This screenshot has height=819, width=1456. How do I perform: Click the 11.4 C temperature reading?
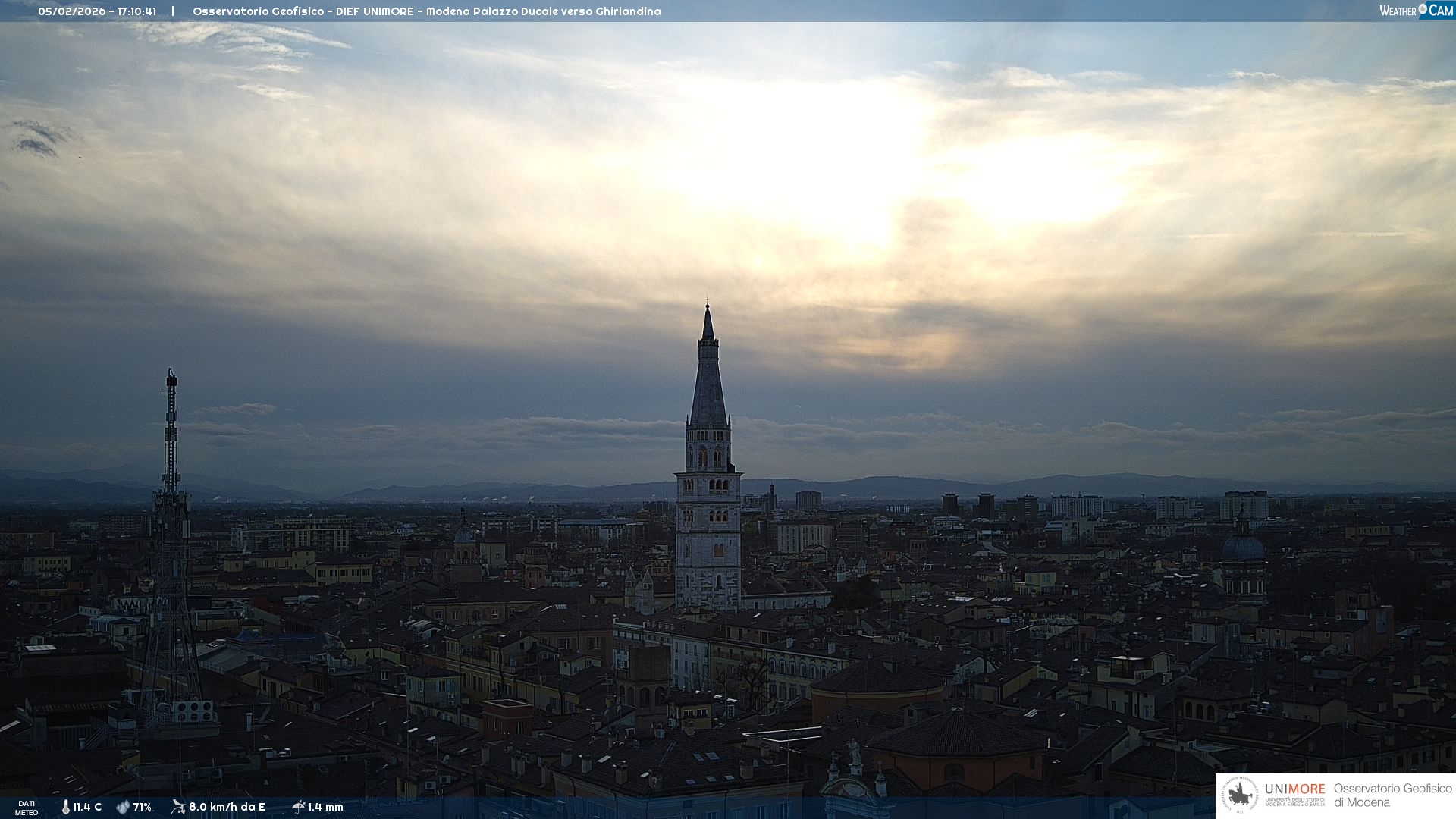[x=87, y=807]
